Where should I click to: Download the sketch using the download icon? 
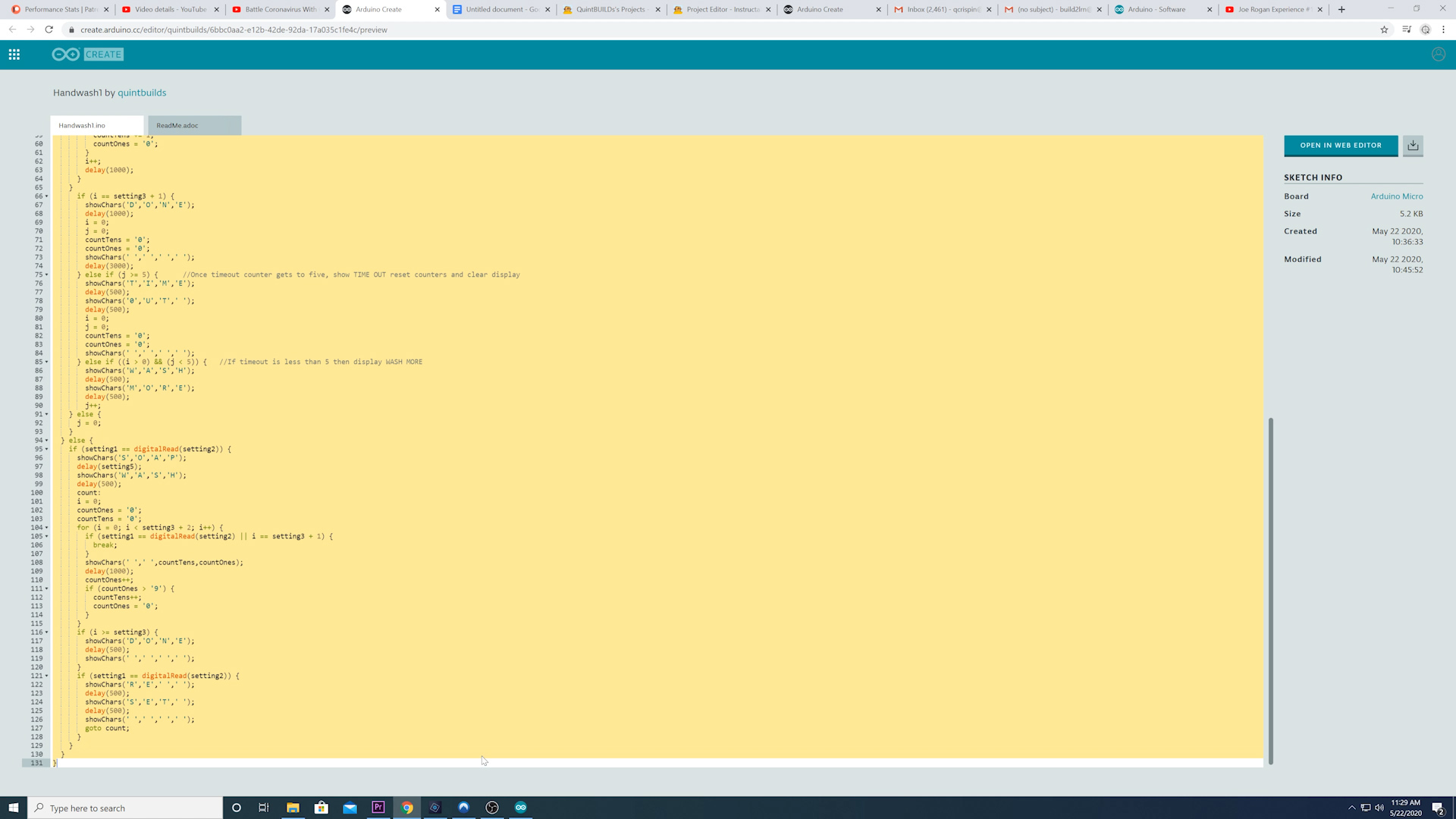click(x=1413, y=145)
